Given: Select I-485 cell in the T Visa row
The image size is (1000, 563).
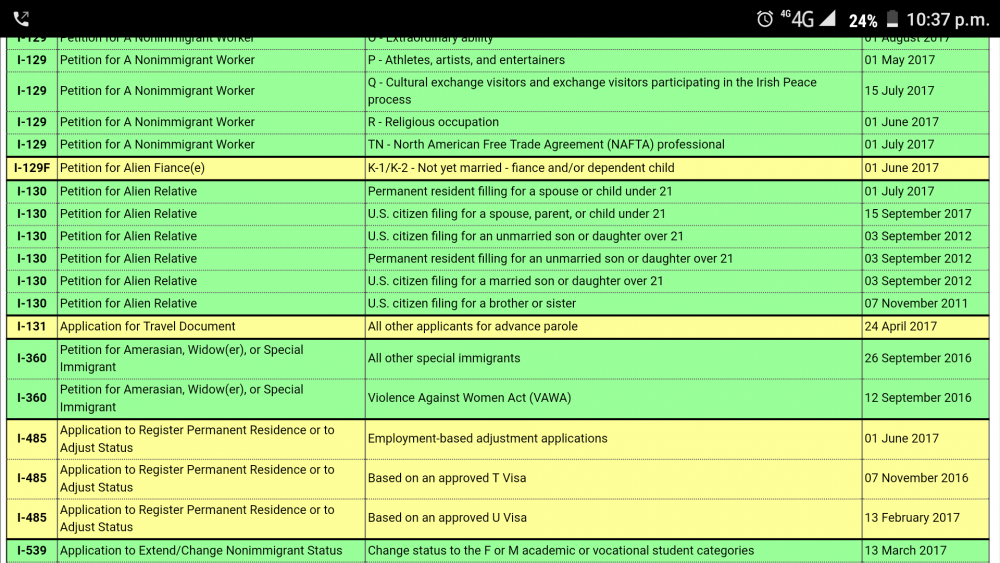Looking at the screenshot, I should tap(32, 478).
